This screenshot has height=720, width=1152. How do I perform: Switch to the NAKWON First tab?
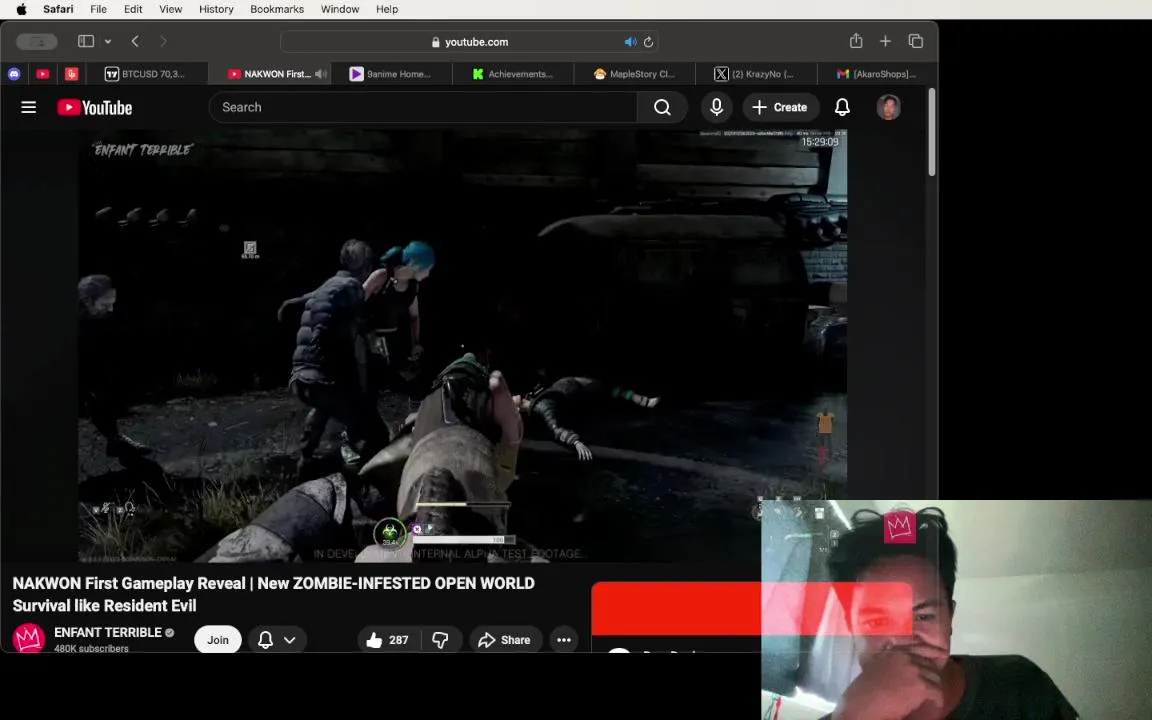[268, 73]
